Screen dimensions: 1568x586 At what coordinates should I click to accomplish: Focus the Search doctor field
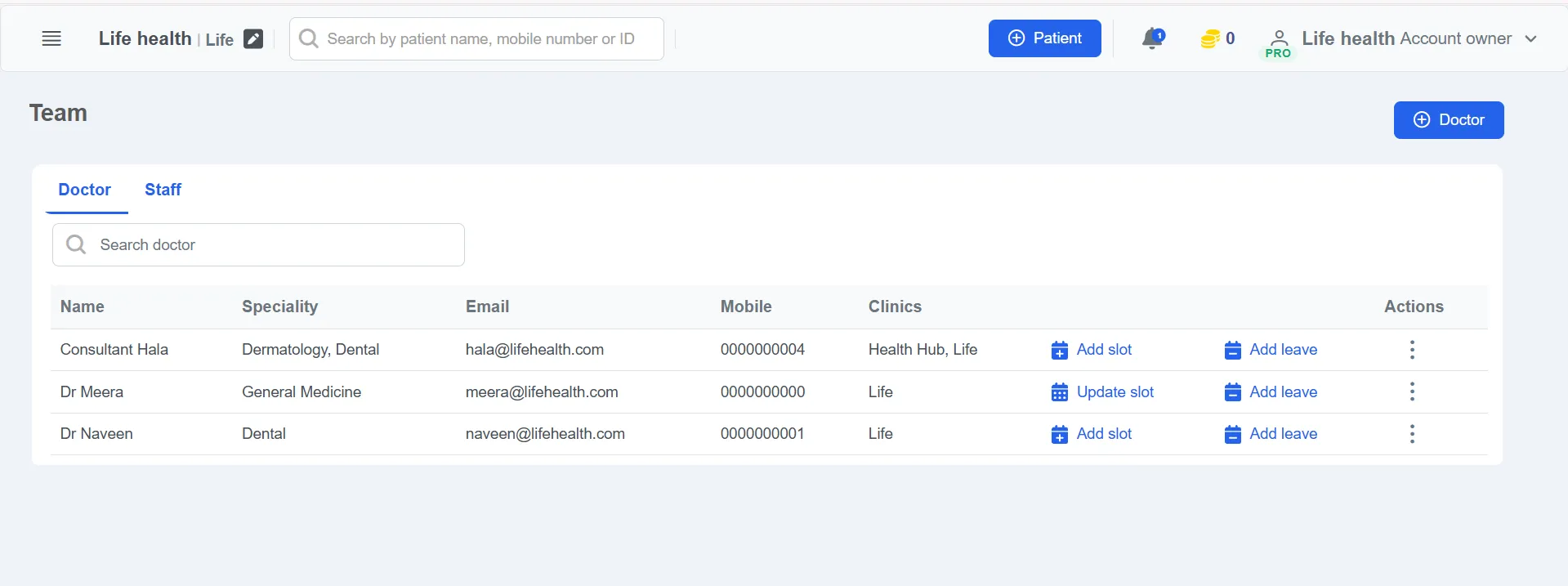tap(258, 244)
